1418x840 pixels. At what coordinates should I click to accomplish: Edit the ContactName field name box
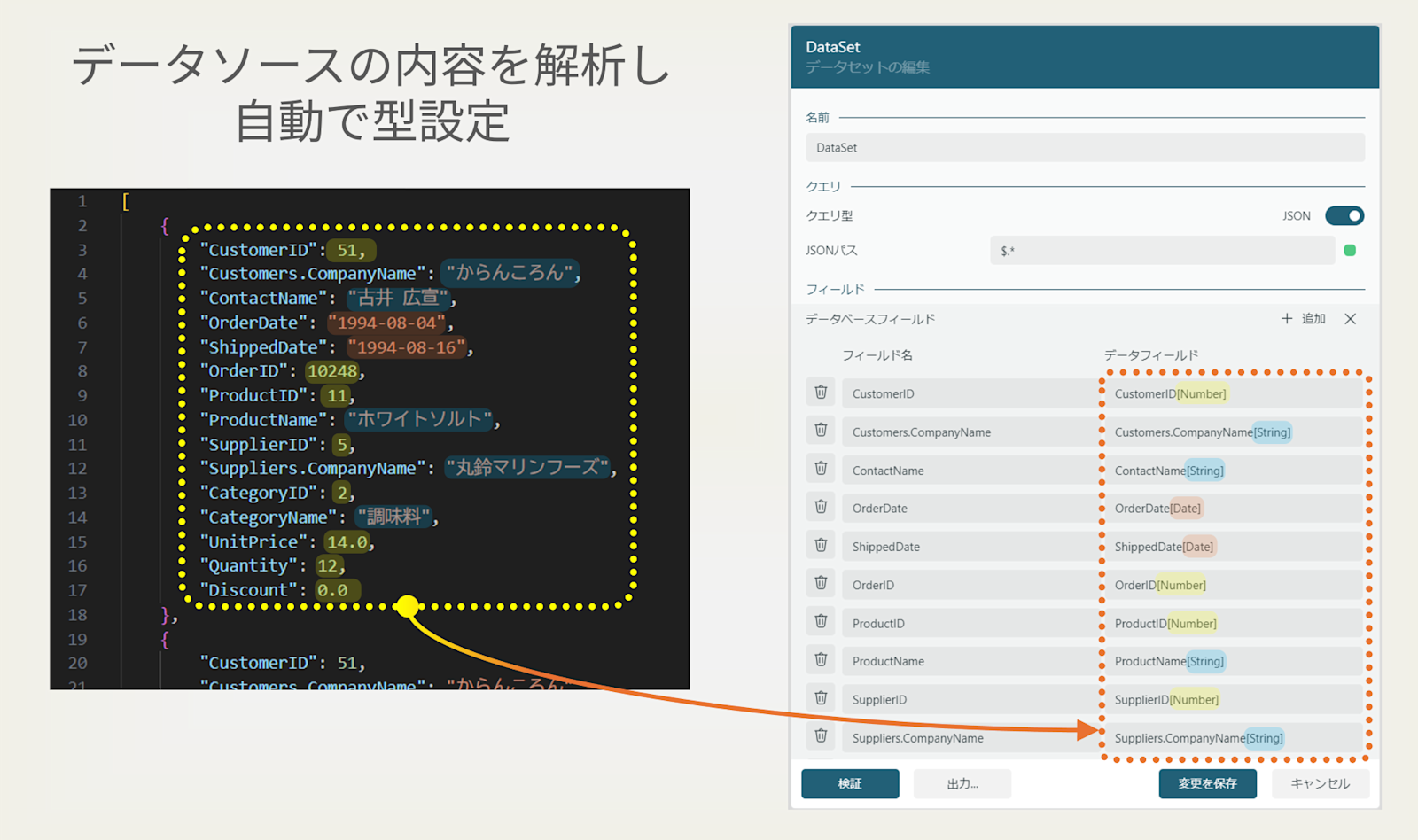click(970, 470)
